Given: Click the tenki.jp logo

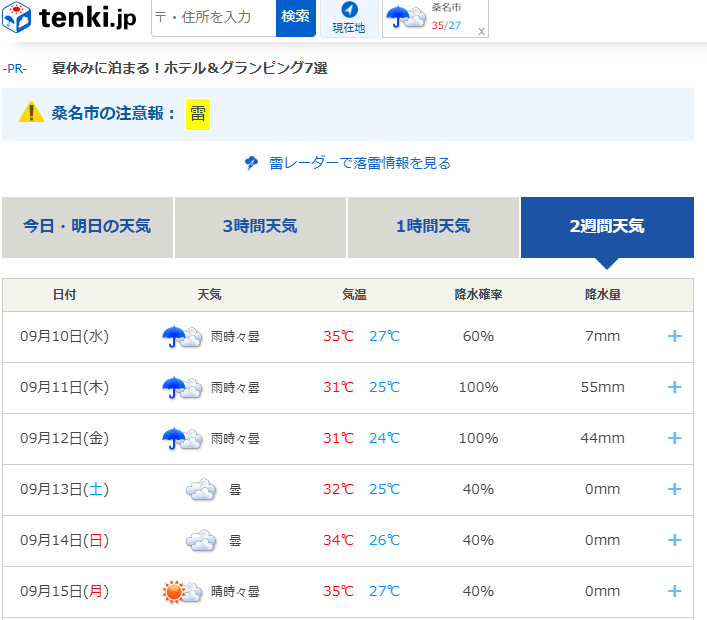Looking at the screenshot, I should click(x=70, y=17).
